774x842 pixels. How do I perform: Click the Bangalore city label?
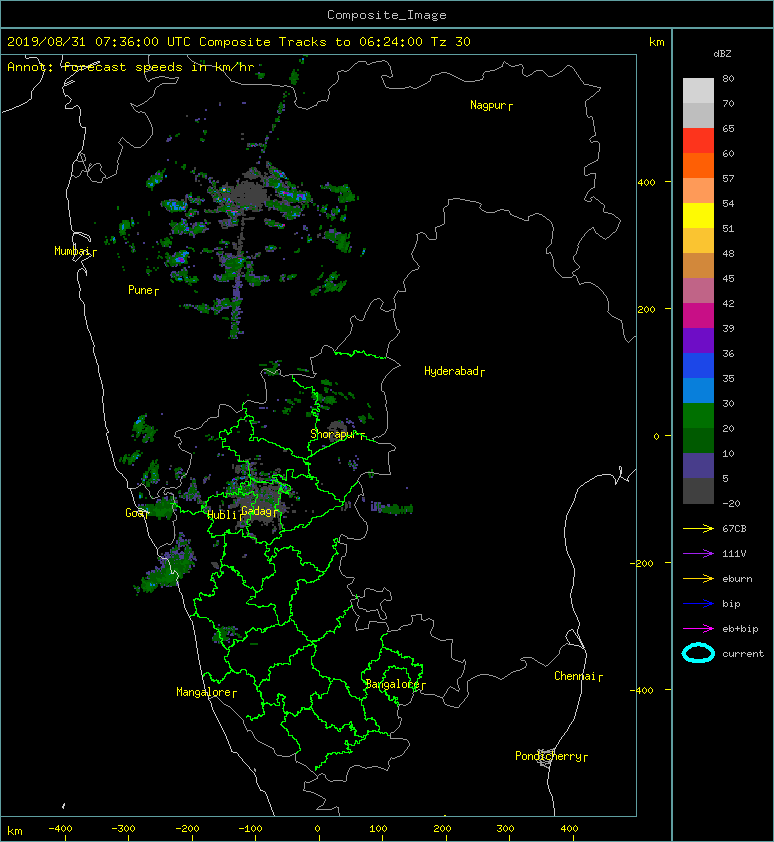pyautogui.click(x=393, y=684)
